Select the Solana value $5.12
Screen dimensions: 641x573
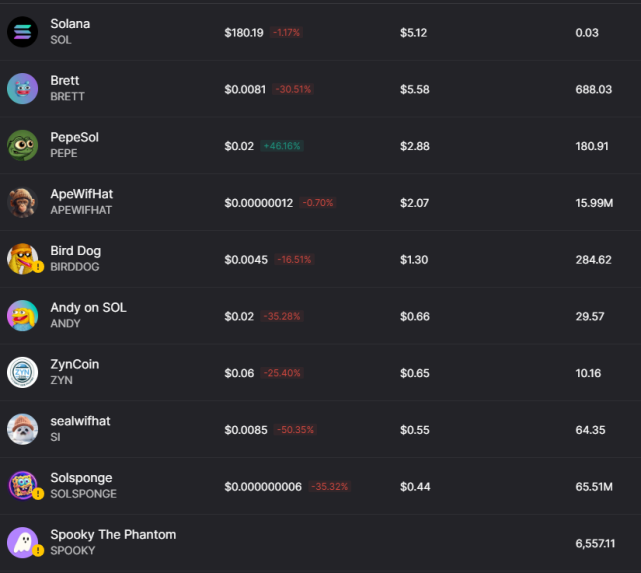(x=414, y=33)
